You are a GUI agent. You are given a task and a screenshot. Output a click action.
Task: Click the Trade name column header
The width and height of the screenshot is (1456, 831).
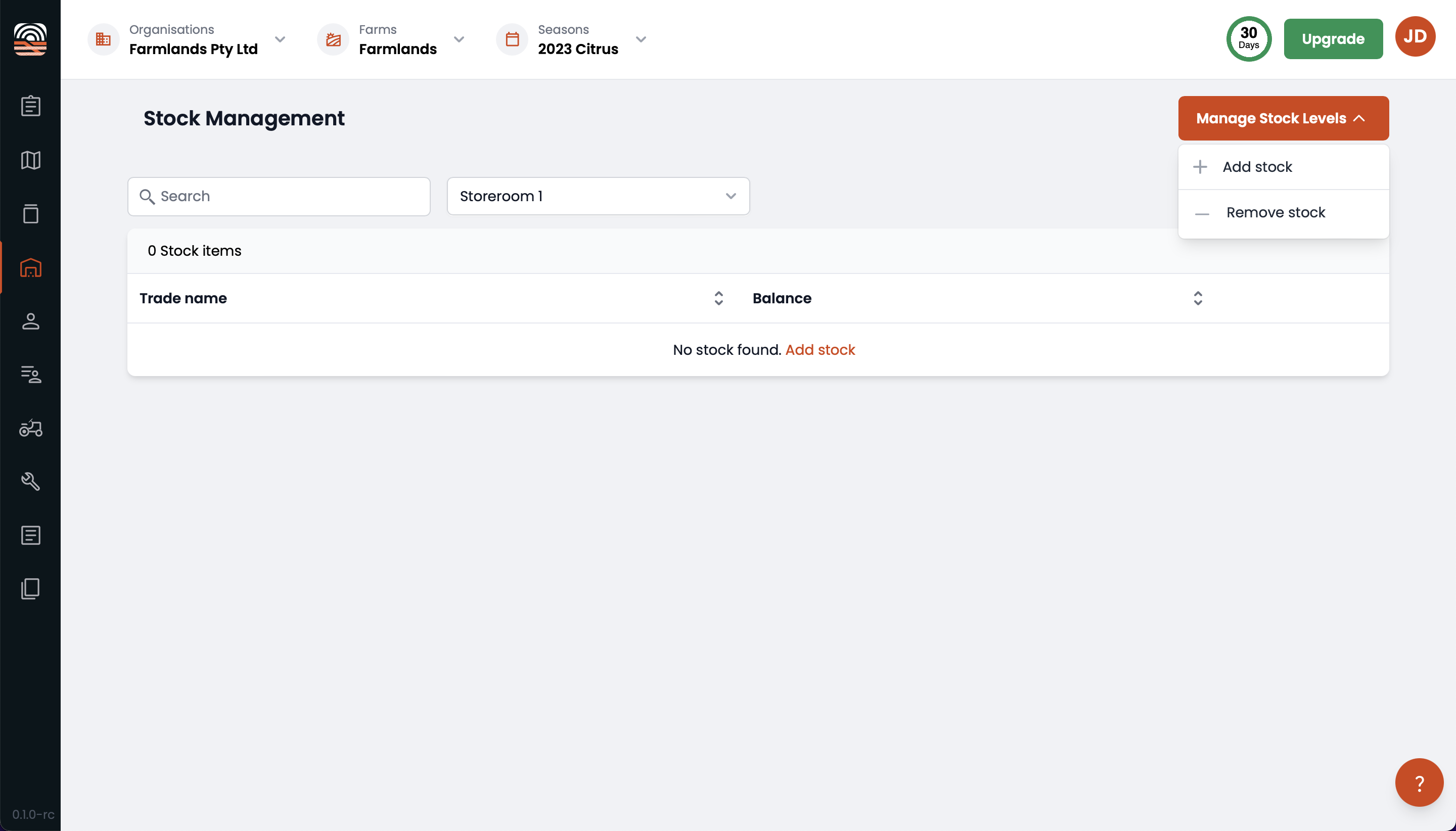[x=183, y=299]
